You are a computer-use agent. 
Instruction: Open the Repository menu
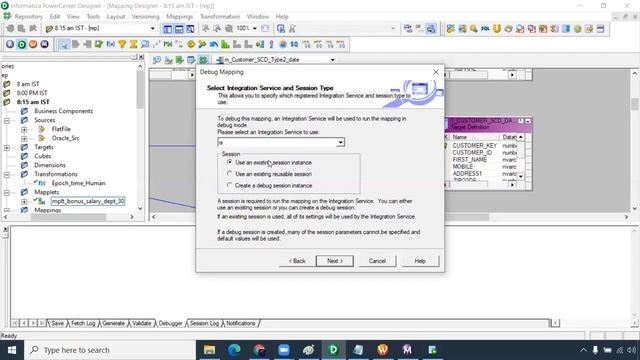tap(29, 16)
